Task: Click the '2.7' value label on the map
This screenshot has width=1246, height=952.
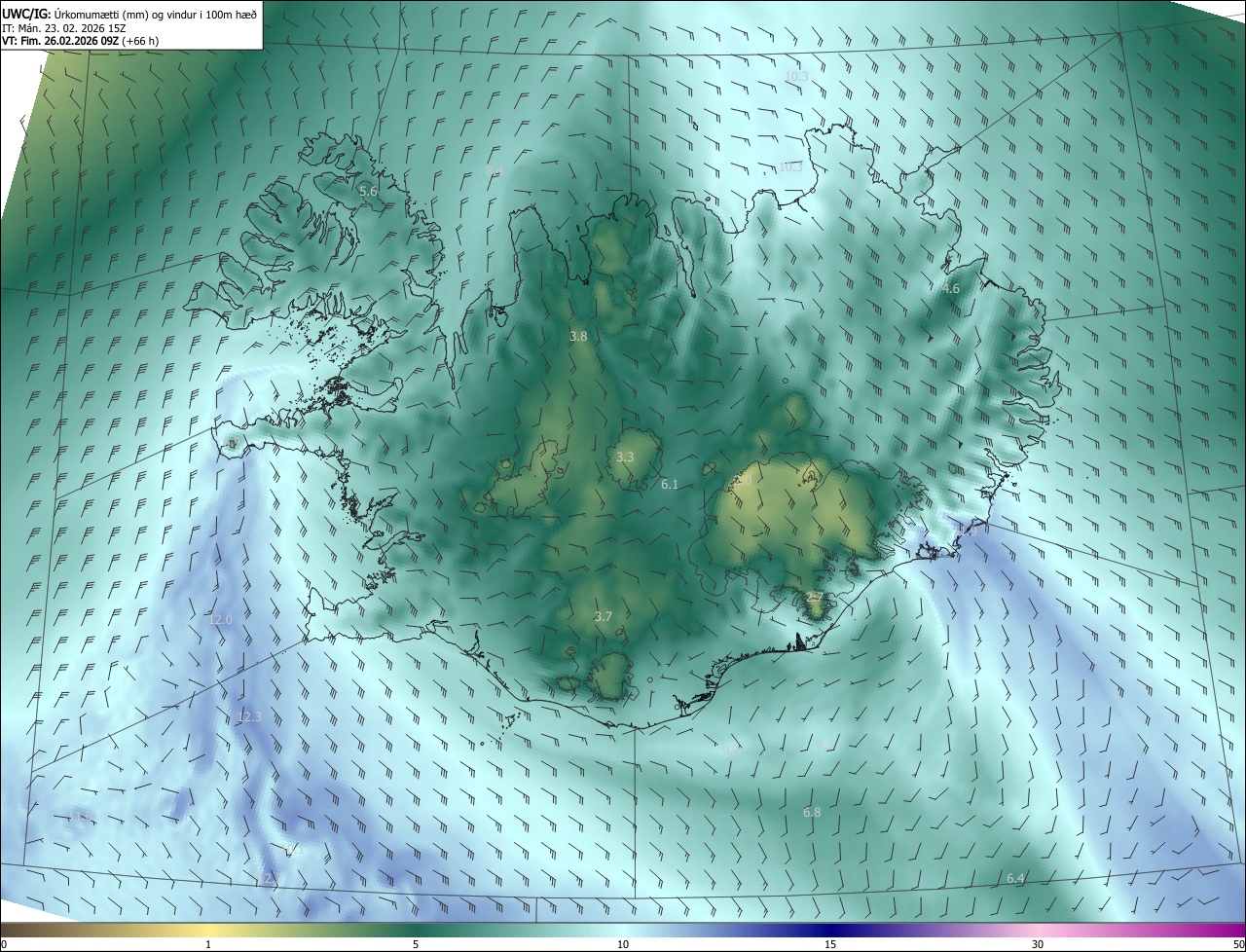Action: (815, 597)
